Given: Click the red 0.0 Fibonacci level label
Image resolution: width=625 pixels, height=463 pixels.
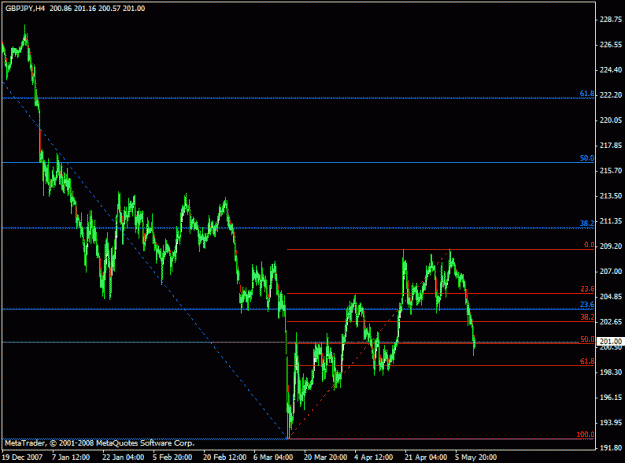Looking at the screenshot, I should click(589, 245).
